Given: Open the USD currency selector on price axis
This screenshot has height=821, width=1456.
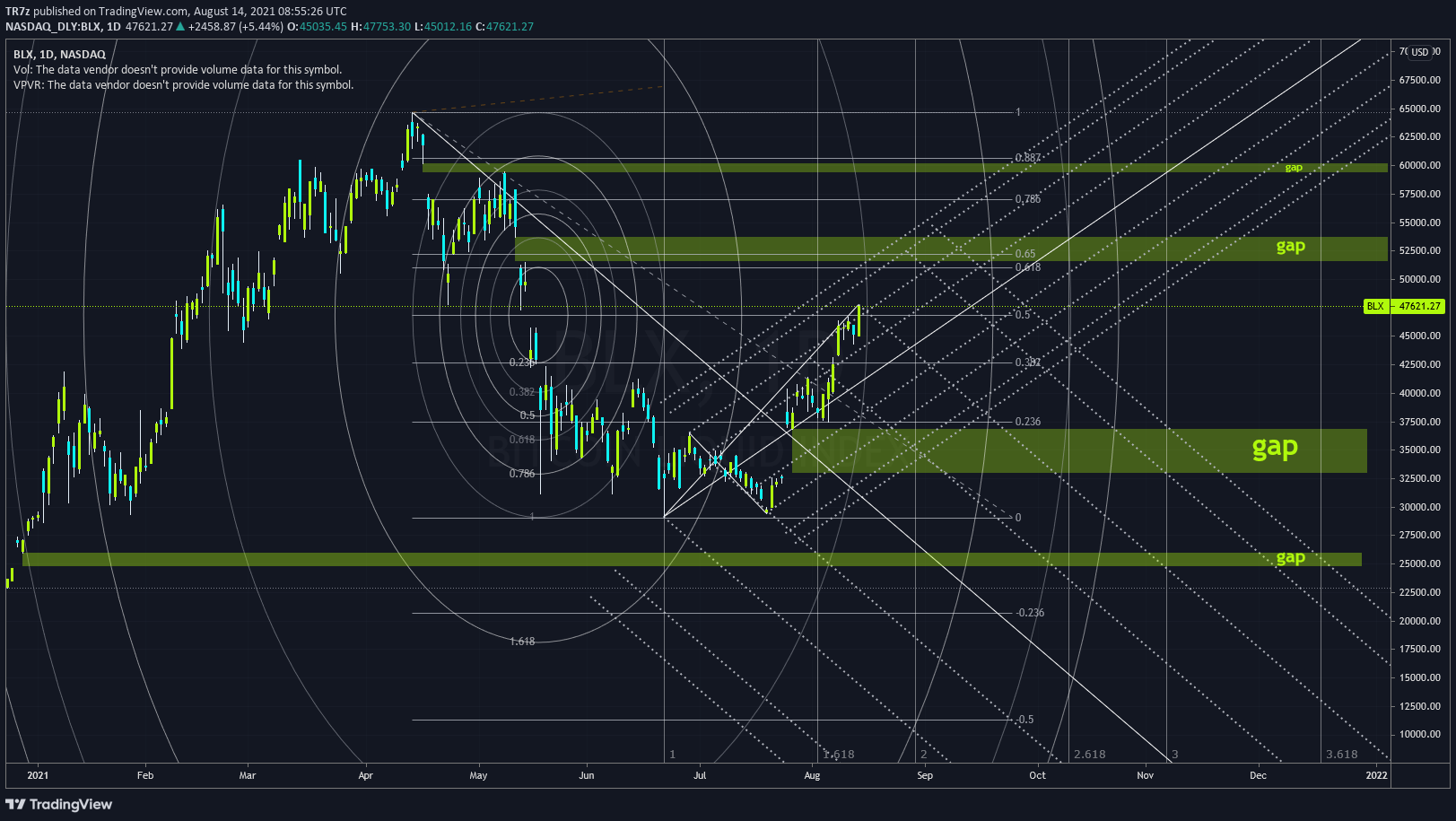Looking at the screenshot, I should tap(1419, 52).
